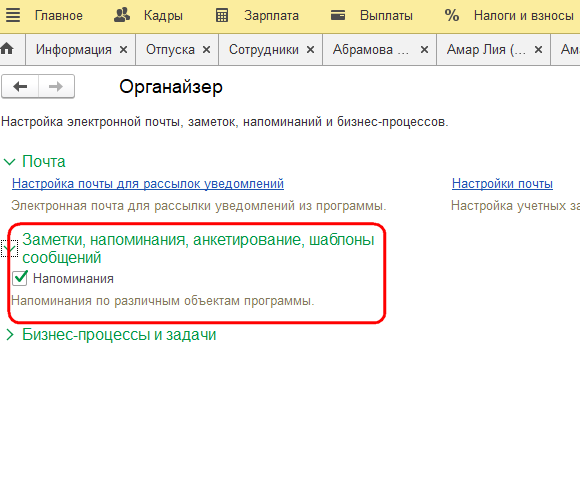The image size is (580, 487).
Task: Click the Почта section heading
Action: tap(44, 162)
